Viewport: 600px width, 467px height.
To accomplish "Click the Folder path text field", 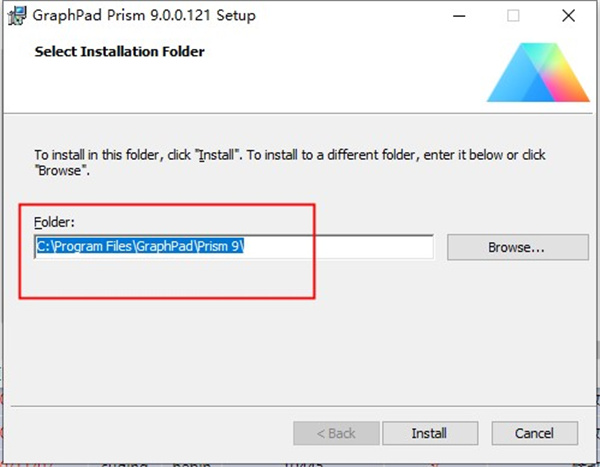I will [340, 247].
